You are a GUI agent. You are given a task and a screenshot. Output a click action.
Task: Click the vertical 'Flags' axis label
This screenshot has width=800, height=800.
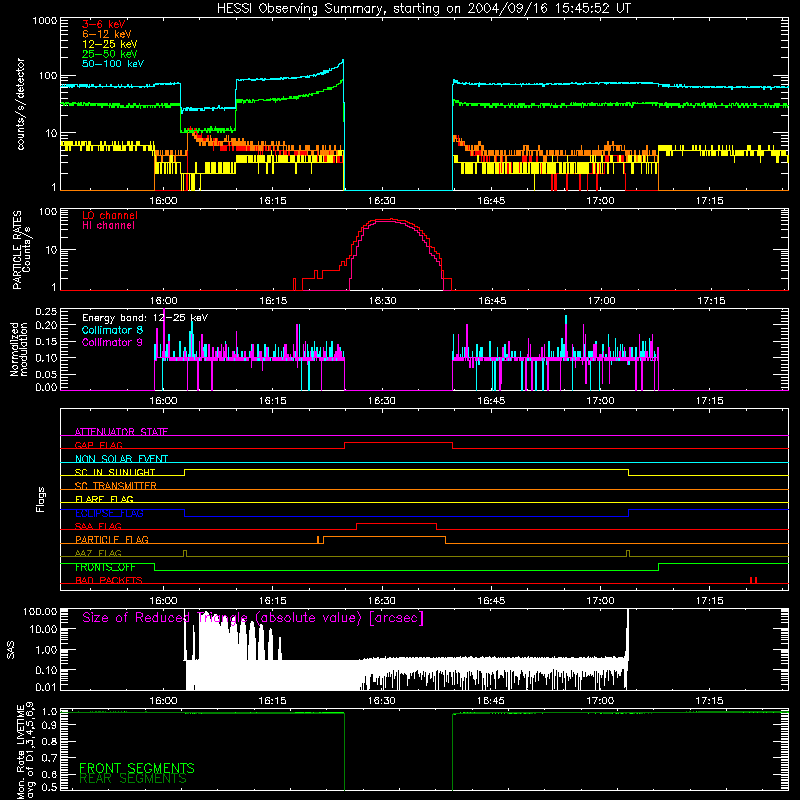point(41,499)
